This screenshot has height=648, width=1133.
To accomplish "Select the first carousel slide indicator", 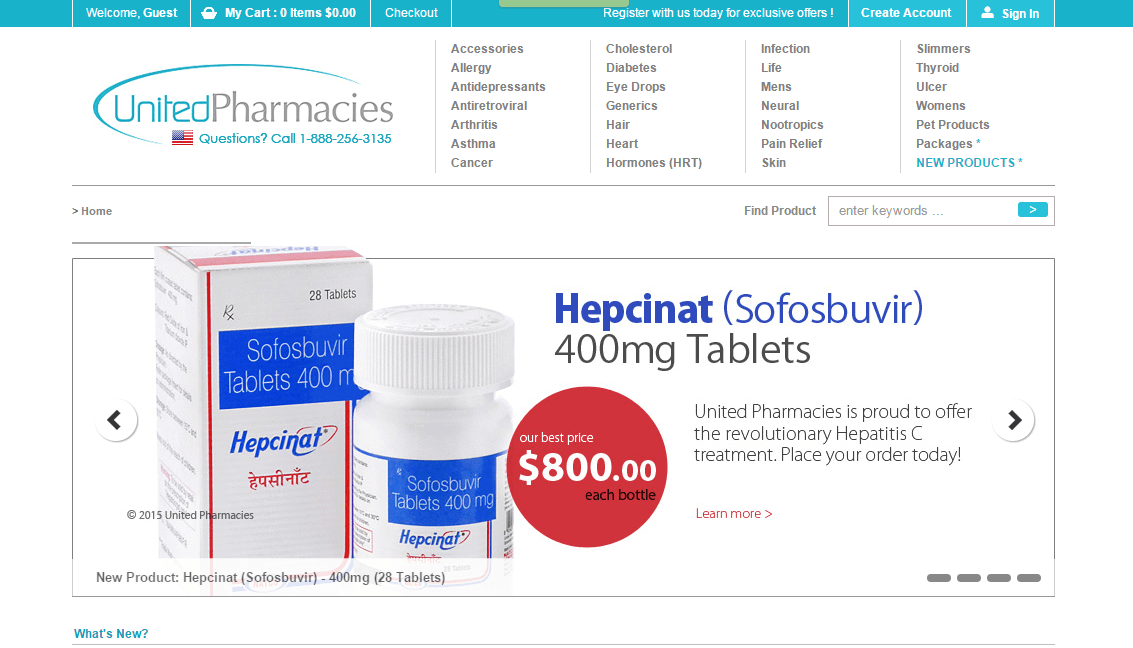I will pos(939,578).
